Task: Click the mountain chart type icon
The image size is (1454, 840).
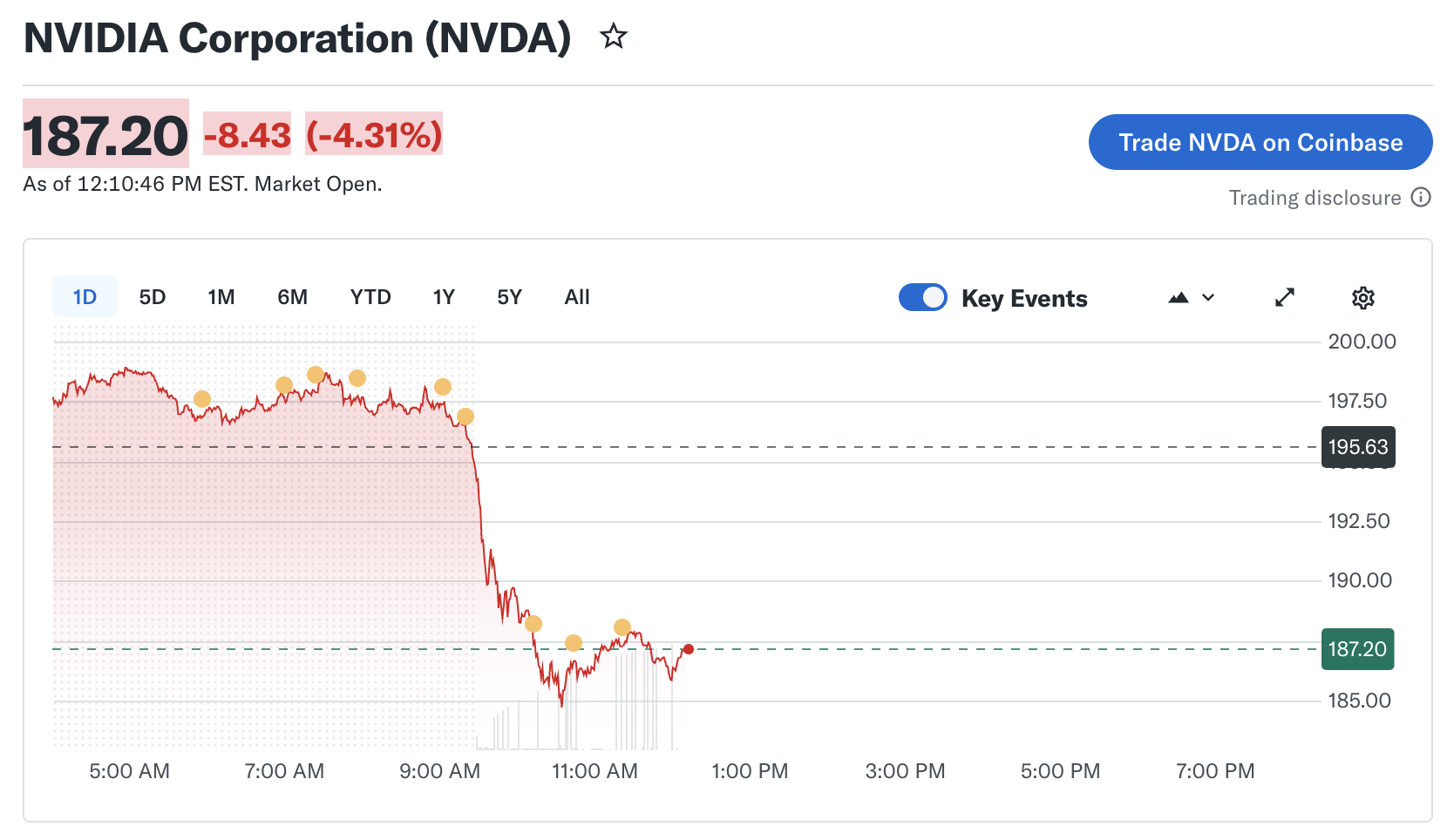Action: coord(1179,298)
